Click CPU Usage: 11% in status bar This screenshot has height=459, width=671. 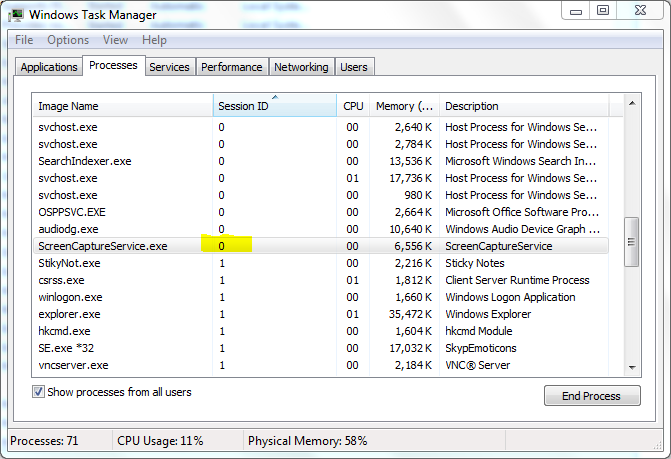tap(160, 441)
